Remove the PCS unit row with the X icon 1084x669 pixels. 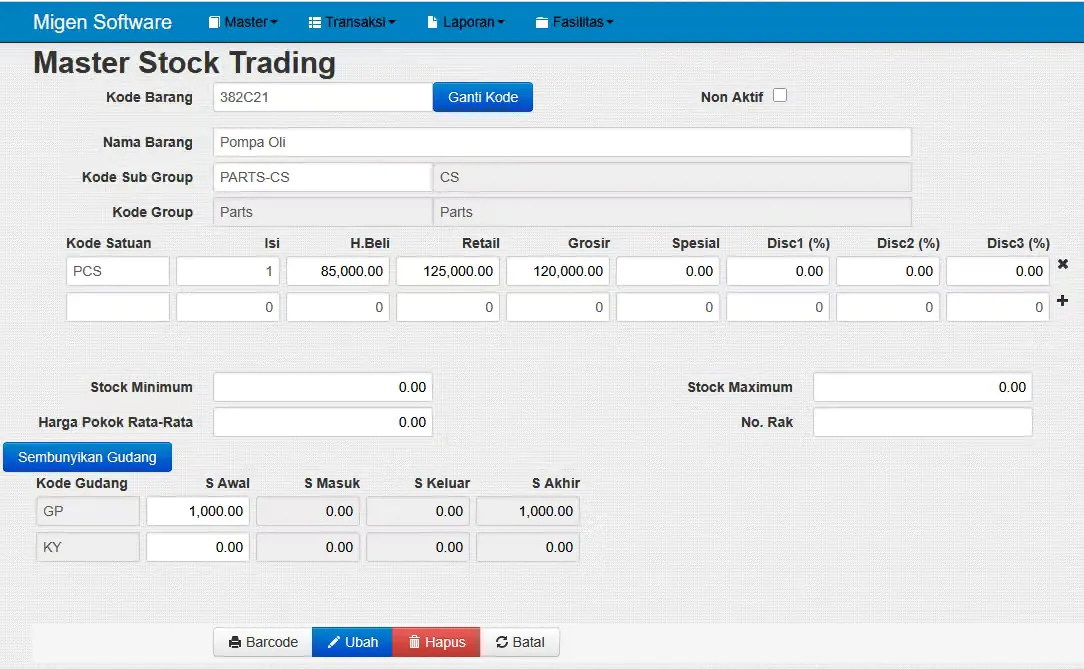[1063, 264]
